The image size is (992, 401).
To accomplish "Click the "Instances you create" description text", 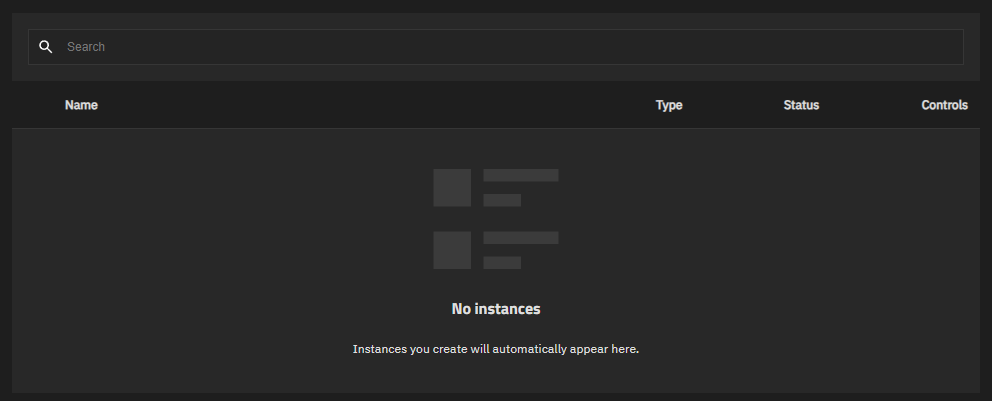I will click(x=496, y=349).
